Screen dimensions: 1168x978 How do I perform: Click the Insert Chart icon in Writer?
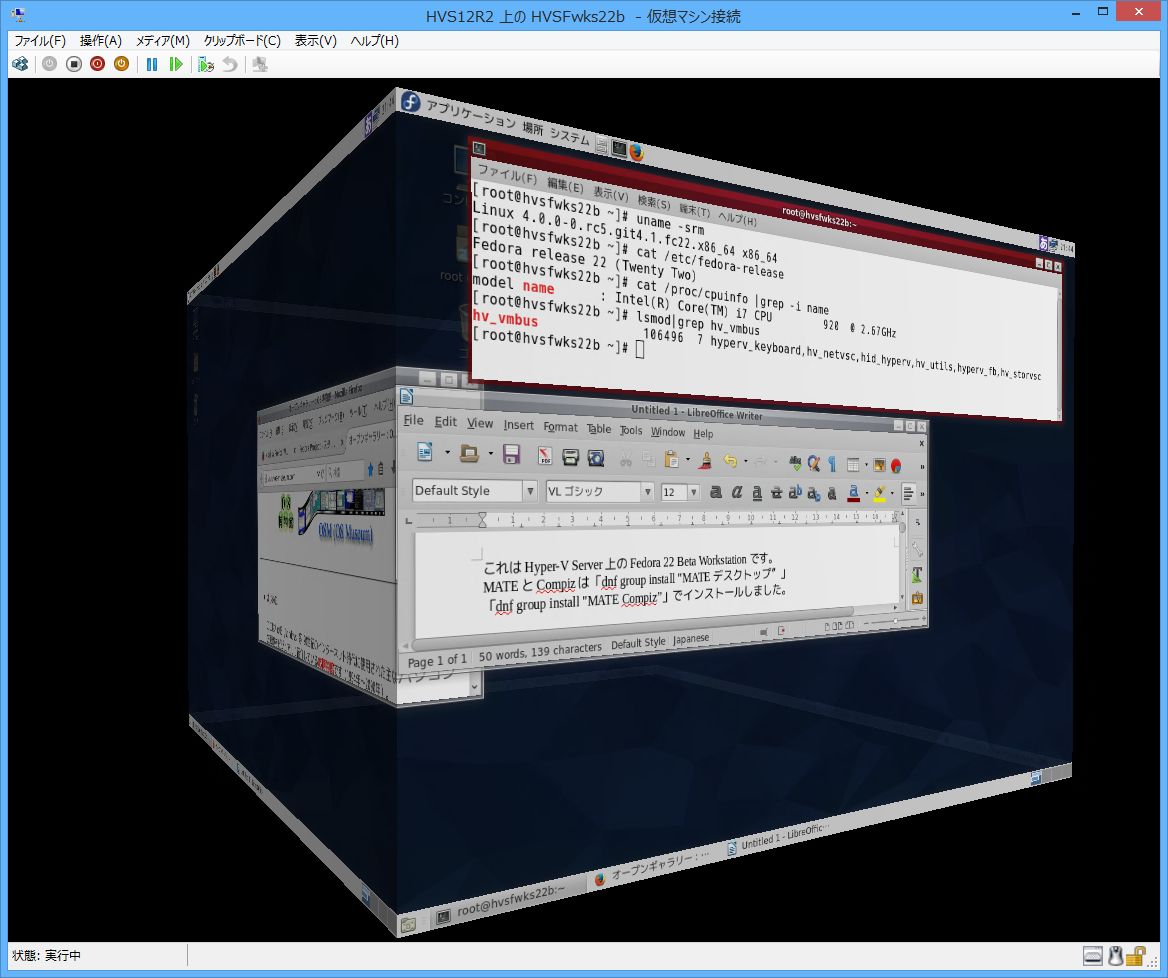896,466
